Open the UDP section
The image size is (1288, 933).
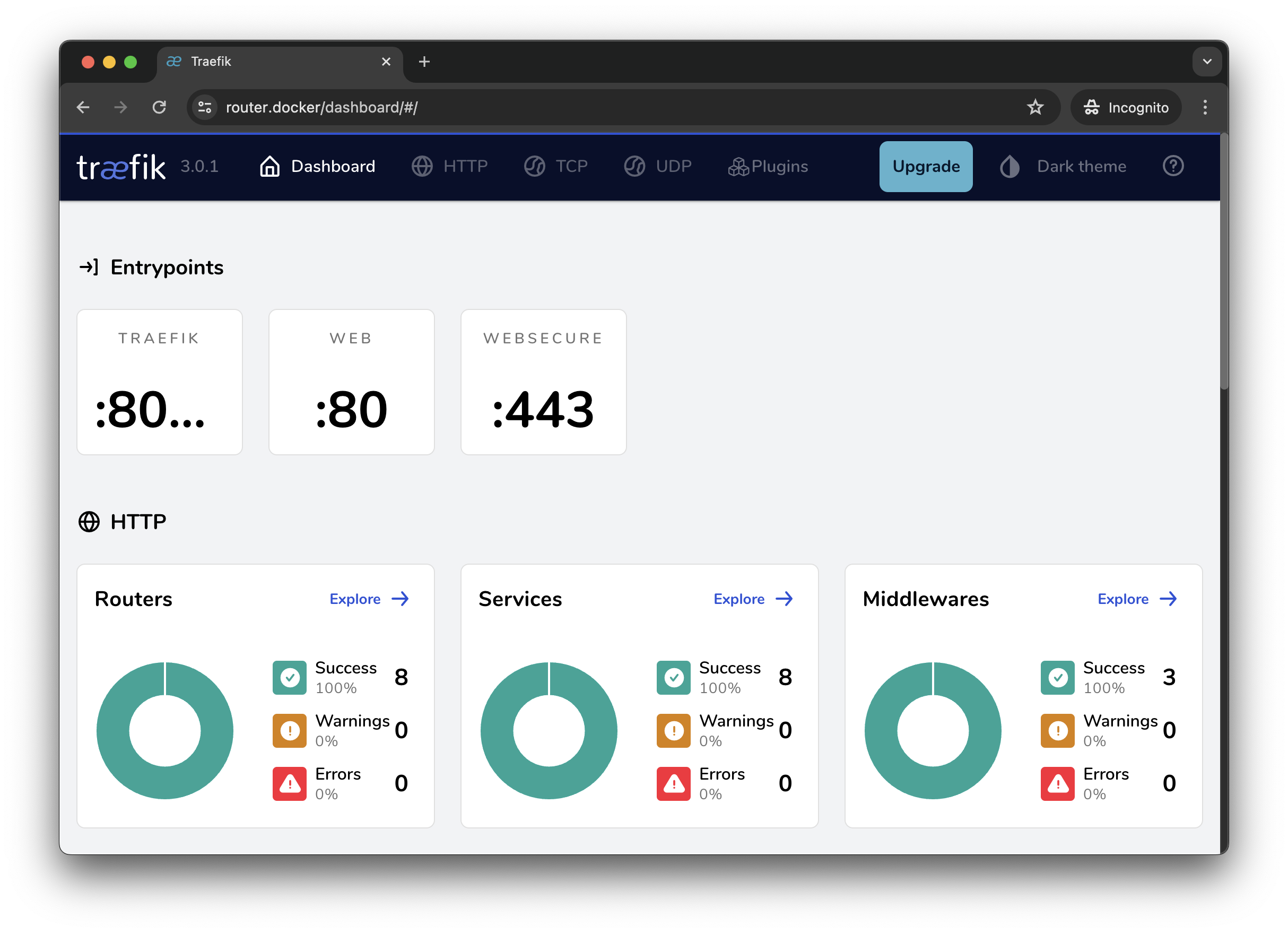coord(658,167)
